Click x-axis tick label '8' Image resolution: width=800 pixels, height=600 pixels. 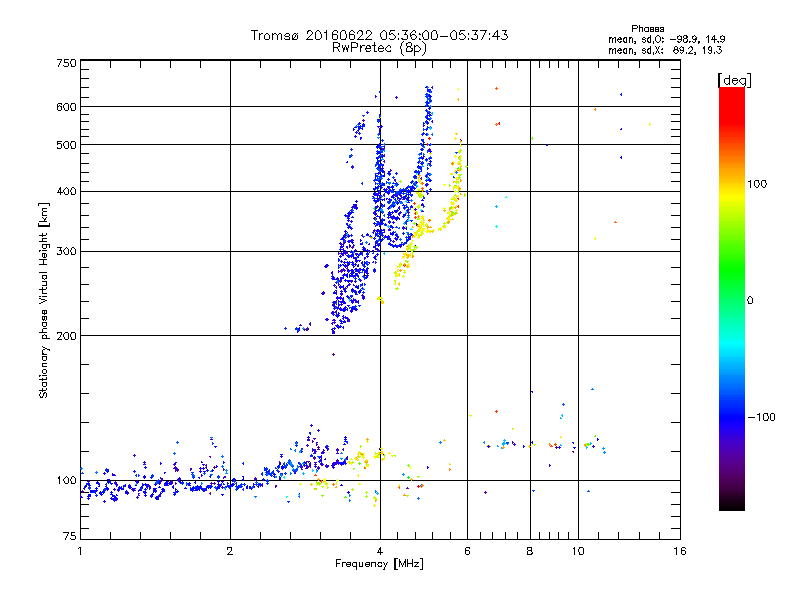pyautogui.click(x=530, y=551)
